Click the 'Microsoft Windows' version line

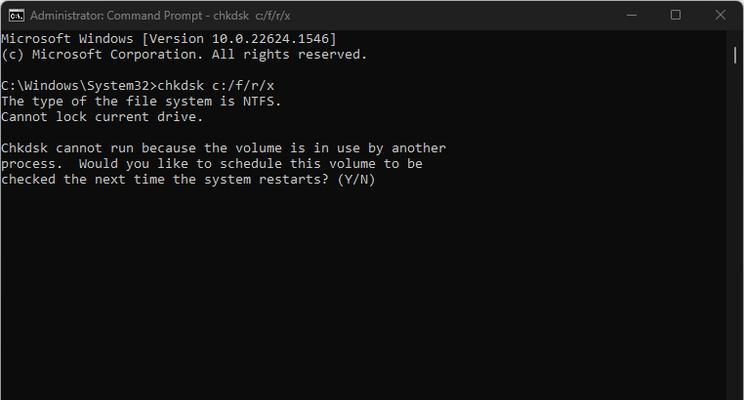pyautogui.click(x=168, y=38)
